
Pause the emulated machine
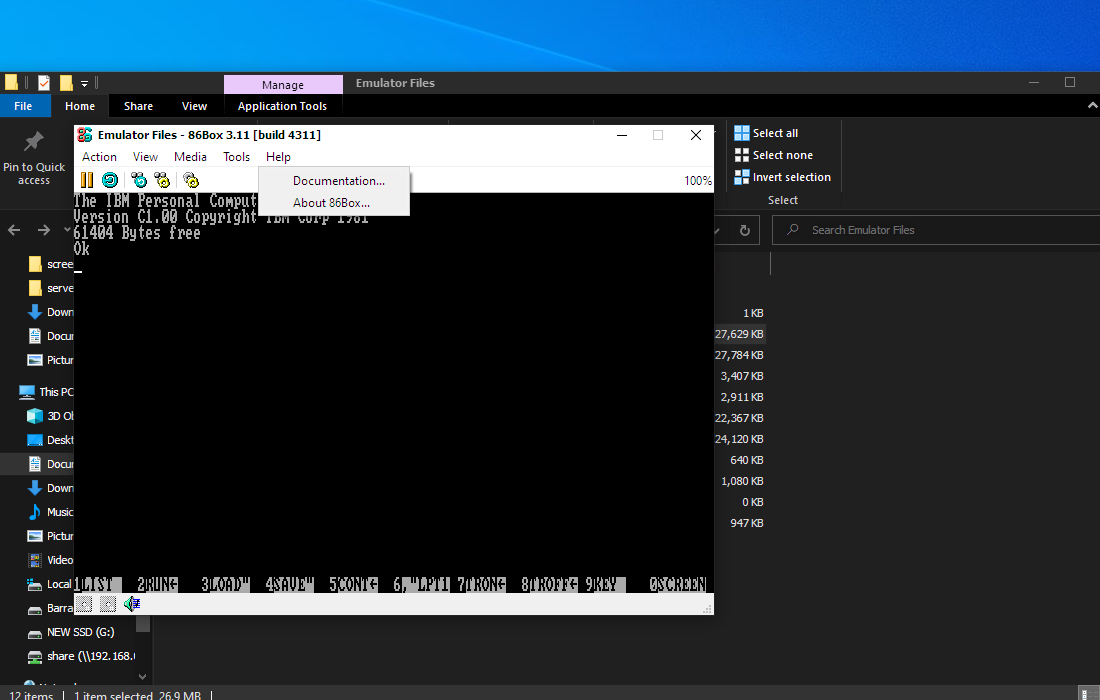pos(87,180)
